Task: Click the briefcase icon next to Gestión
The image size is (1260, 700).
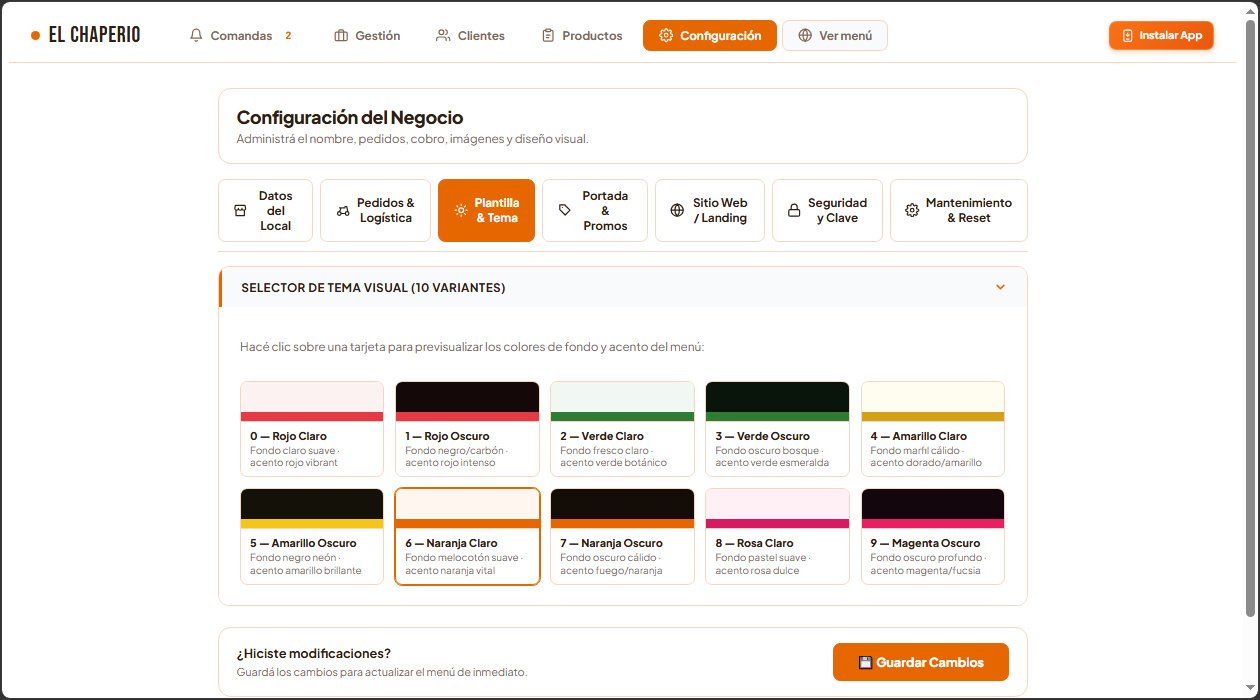Action: click(x=341, y=35)
